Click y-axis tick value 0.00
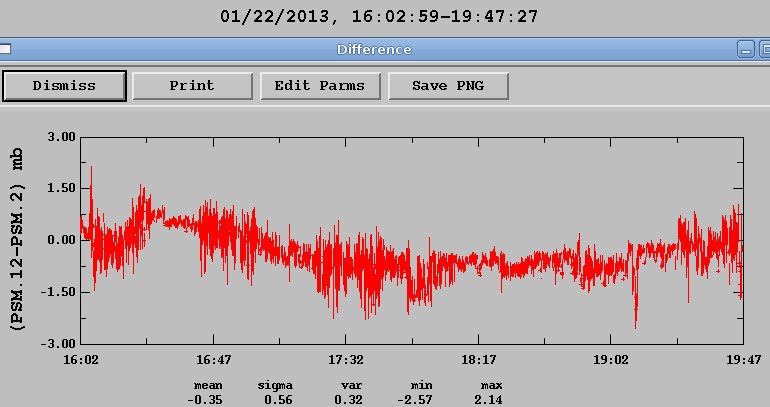The image size is (770, 407). click(61, 240)
